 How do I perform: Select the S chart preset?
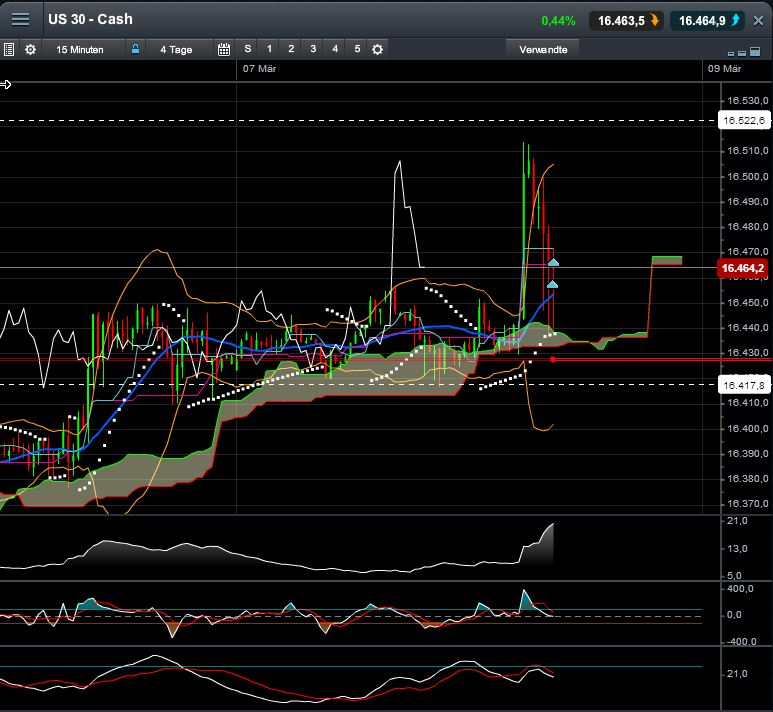[247, 49]
